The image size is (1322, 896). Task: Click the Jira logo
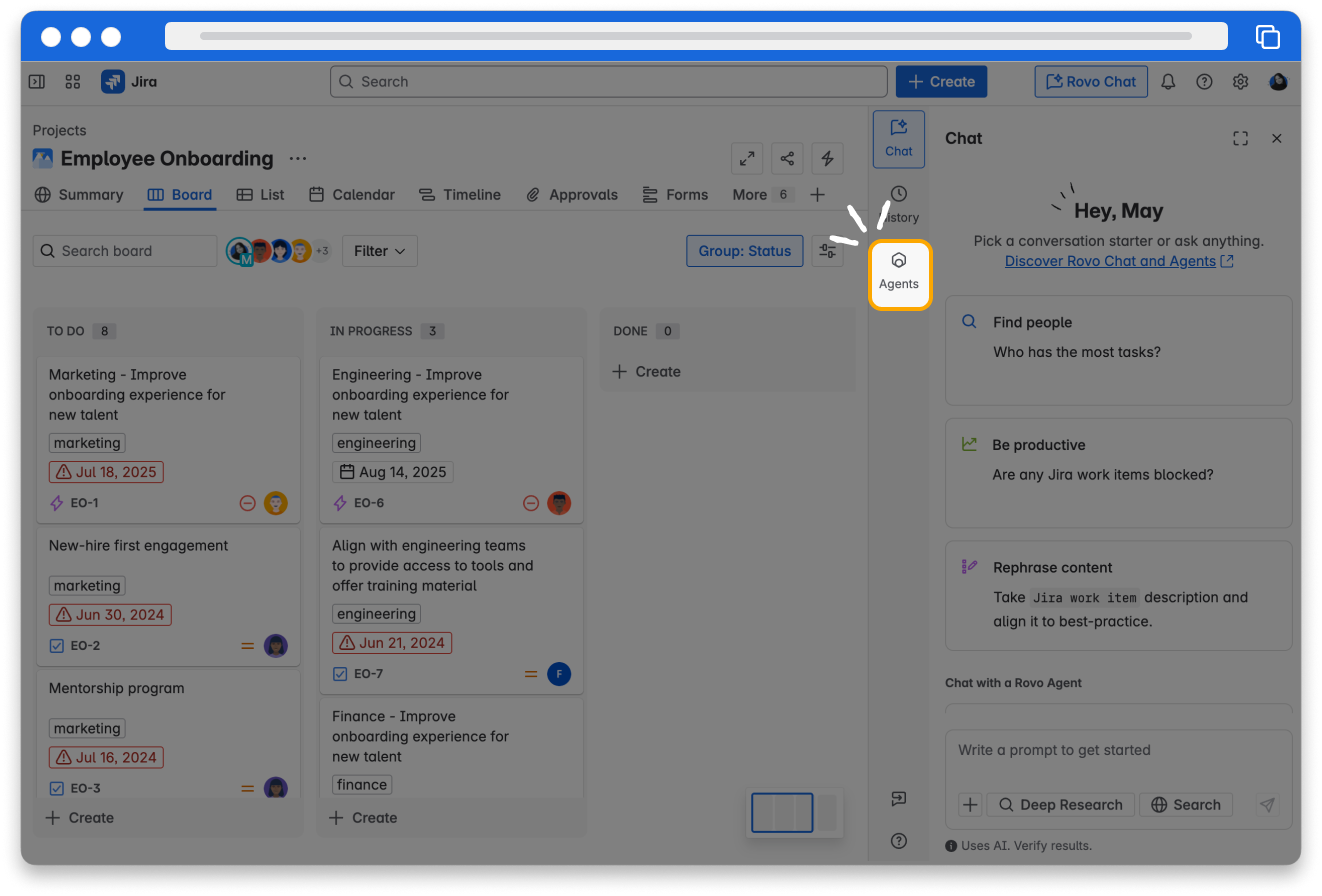coord(129,82)
